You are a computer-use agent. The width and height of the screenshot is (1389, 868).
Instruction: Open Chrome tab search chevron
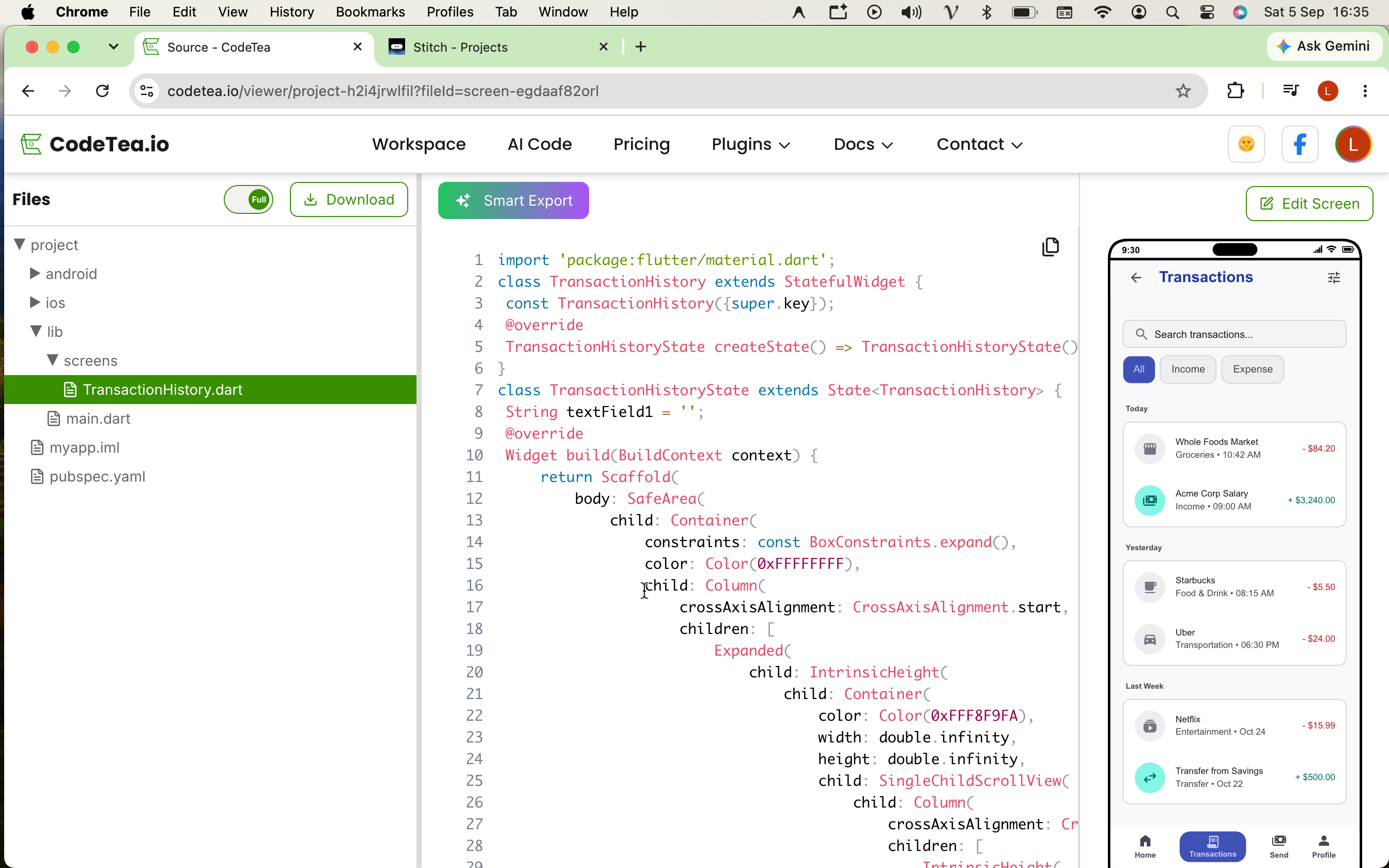[113, 47]
